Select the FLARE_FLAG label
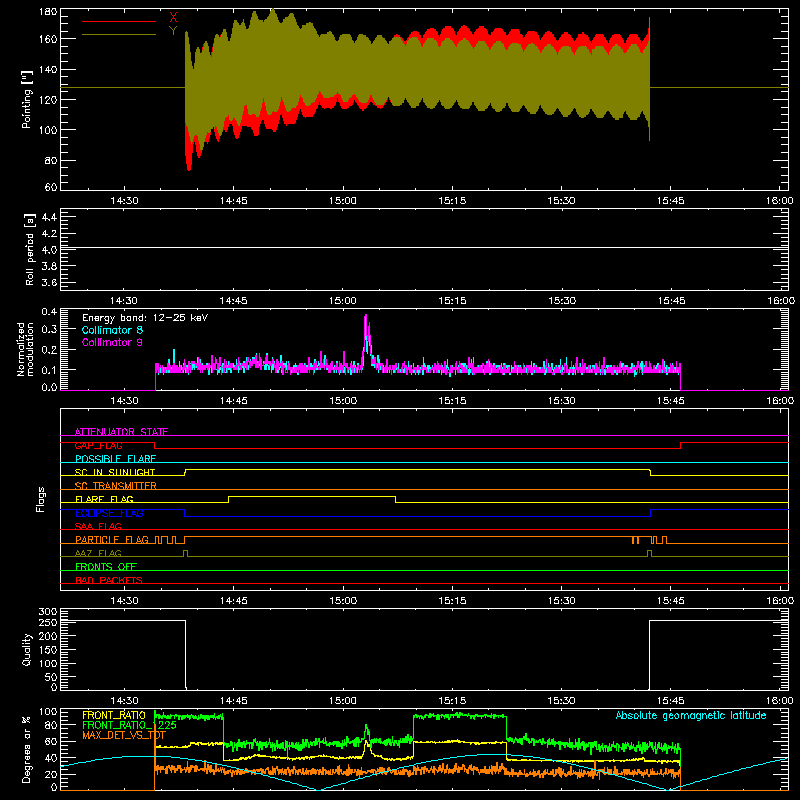The image size is (800, 800). pos(104,499)
